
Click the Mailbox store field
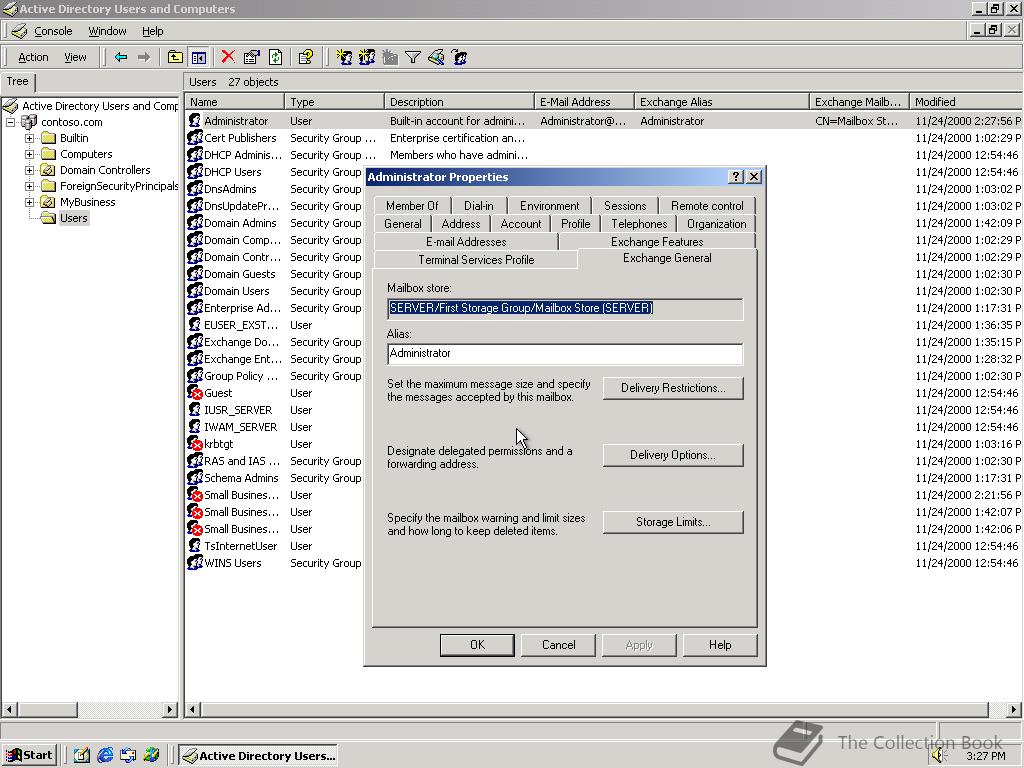565,308
